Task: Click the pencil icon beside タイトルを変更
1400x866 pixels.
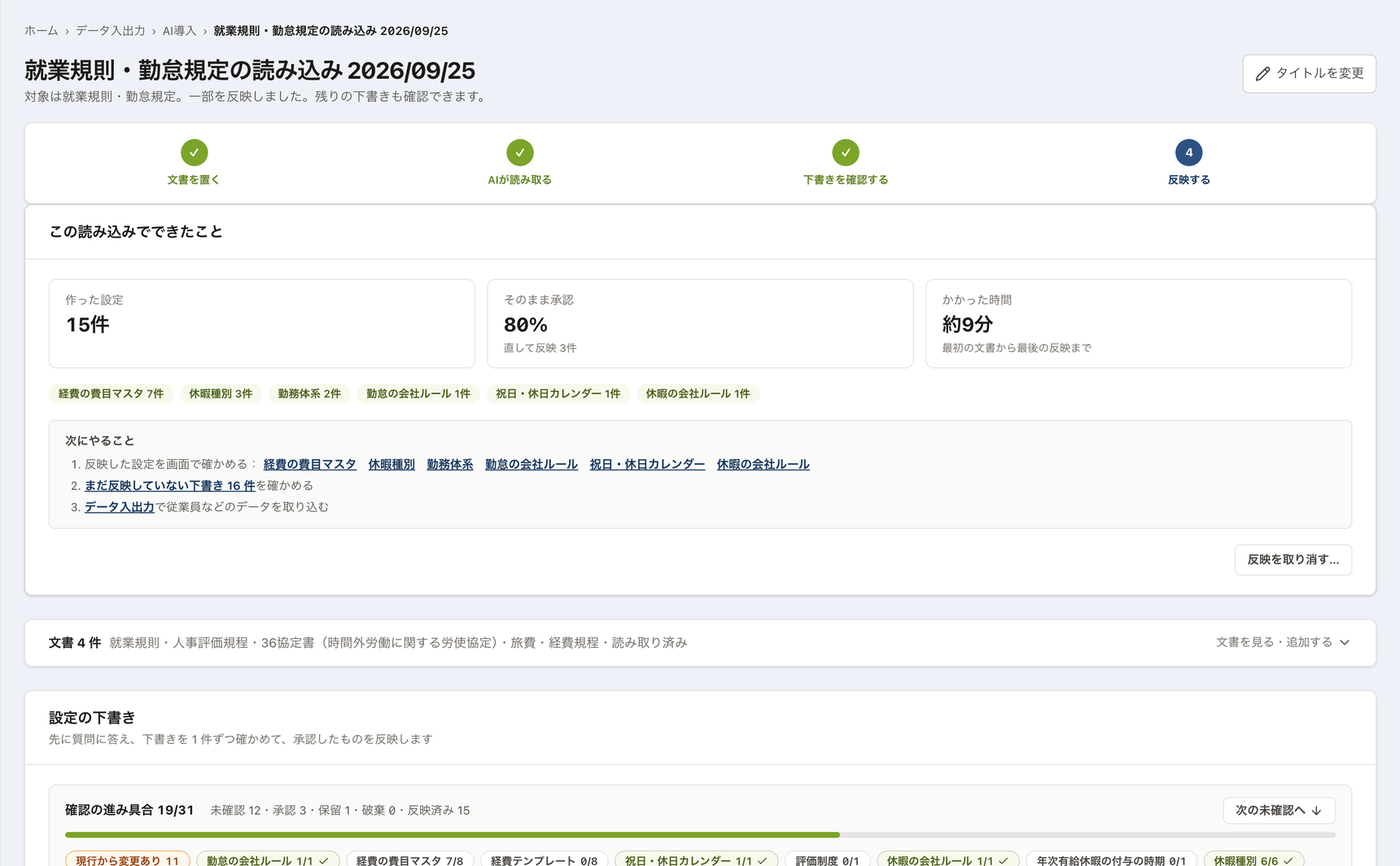Action: (1262, 74)
